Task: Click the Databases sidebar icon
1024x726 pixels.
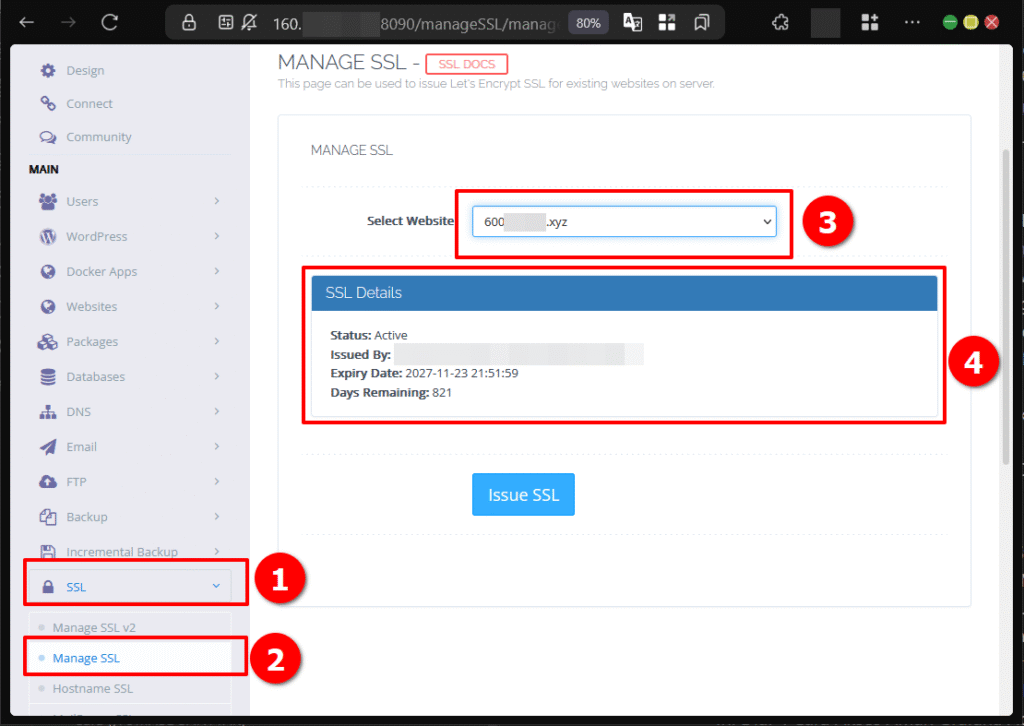Action: tap(49, 376)
